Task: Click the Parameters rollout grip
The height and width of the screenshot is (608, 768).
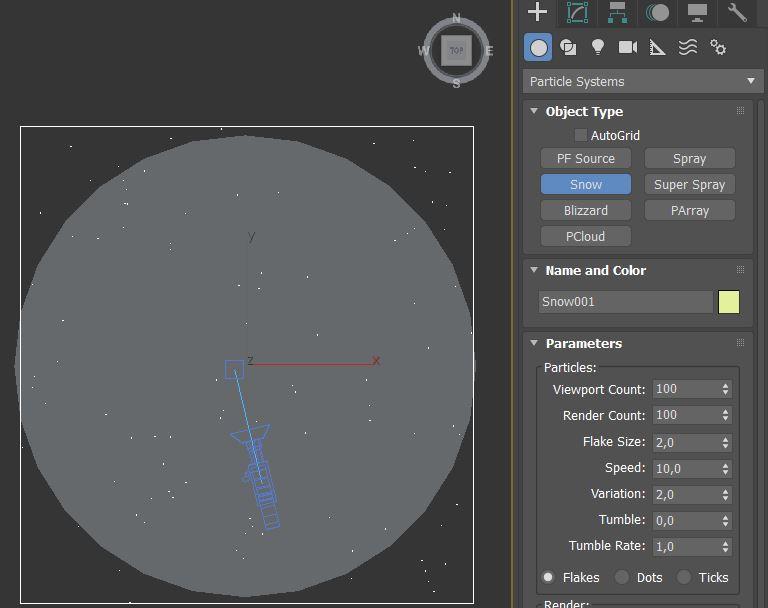Action: point(741,343)
